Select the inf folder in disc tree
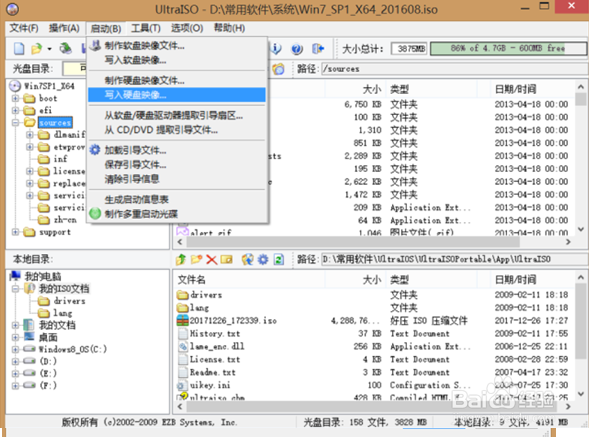 pyautogui.click(x=60, y=159)
